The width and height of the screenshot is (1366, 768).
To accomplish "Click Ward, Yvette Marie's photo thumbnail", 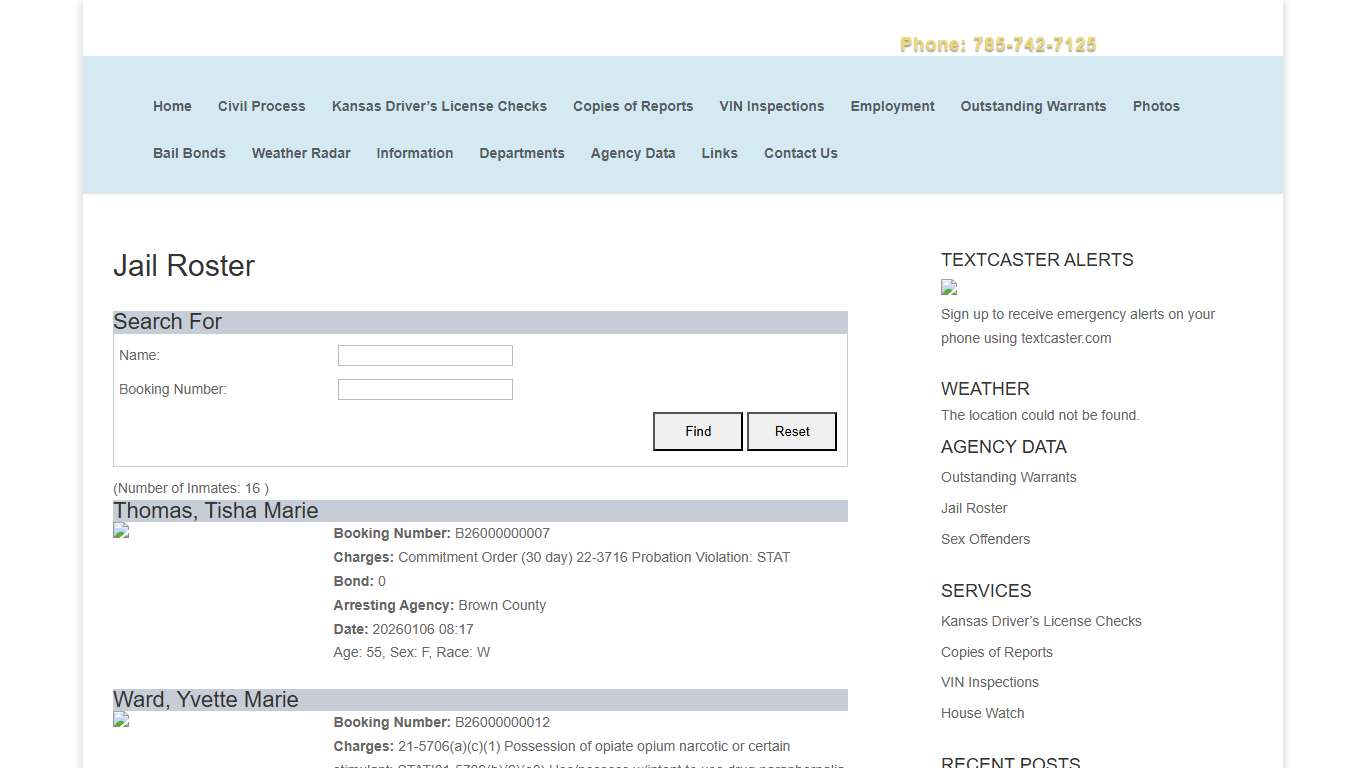I will 120,720.
